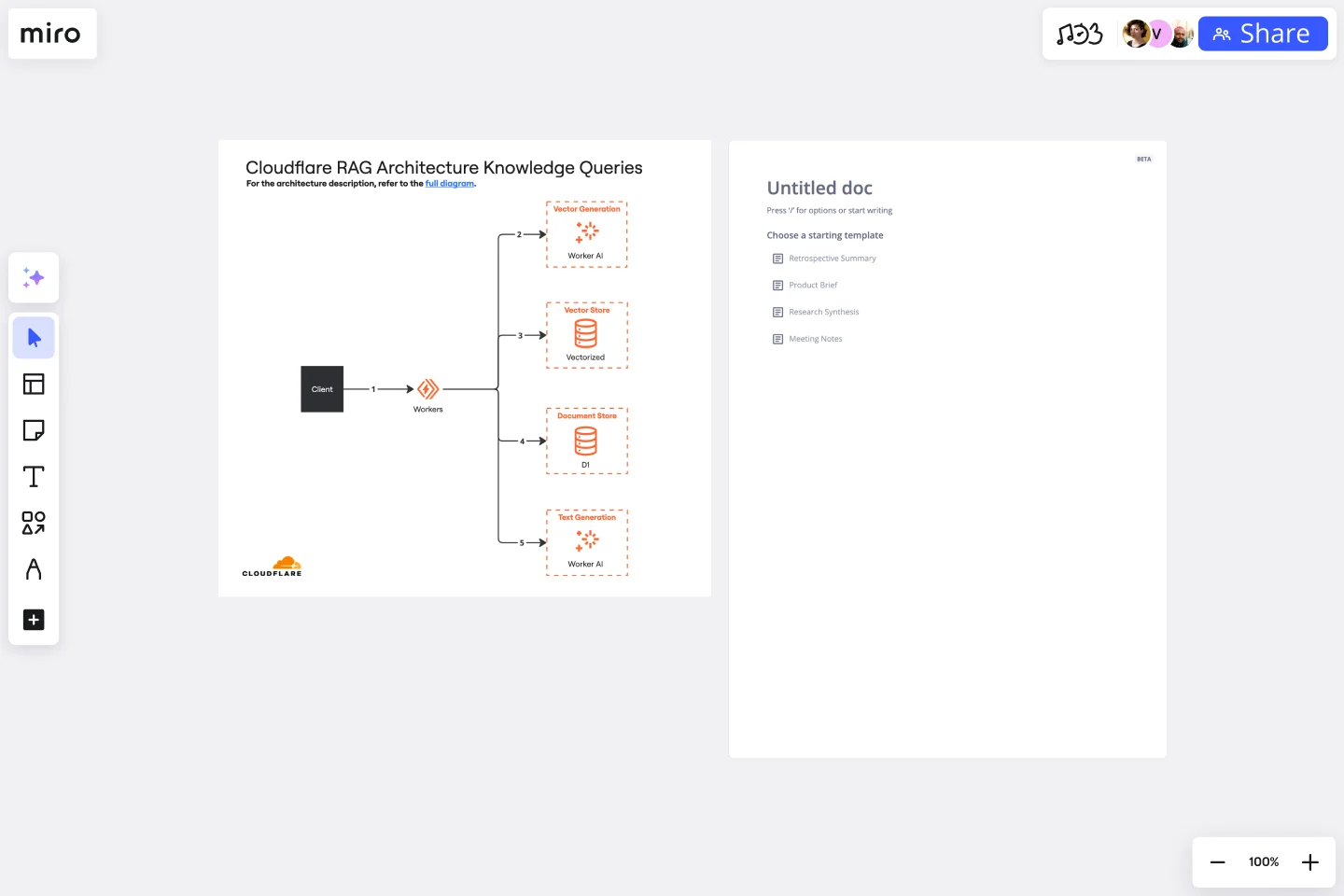Viewport: 1344px width, 896px height.
Task: Select the Client box in diagram
Action: (x=322, y=389)
